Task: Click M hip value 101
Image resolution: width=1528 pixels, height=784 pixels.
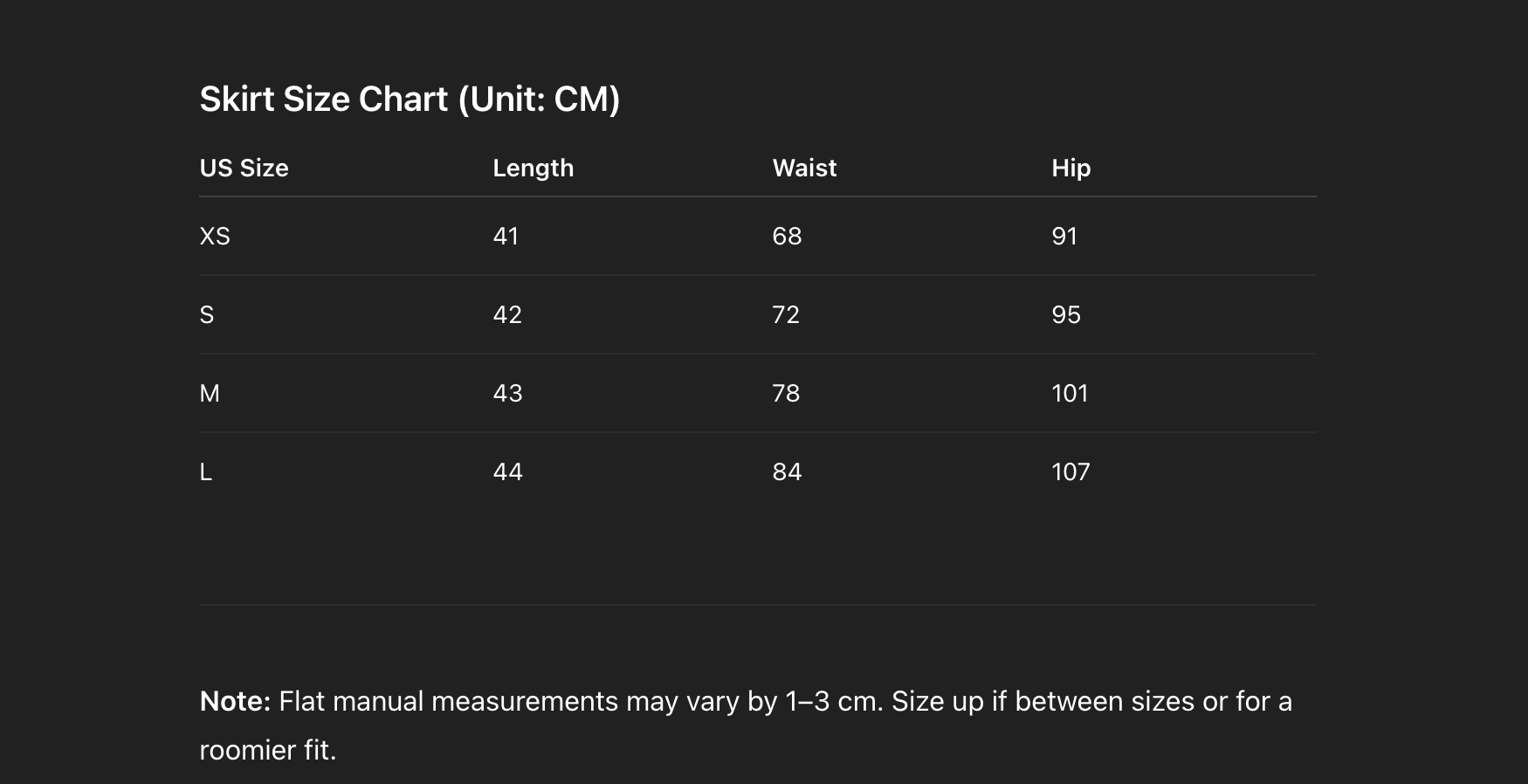Action: (x=1070, y=393)
